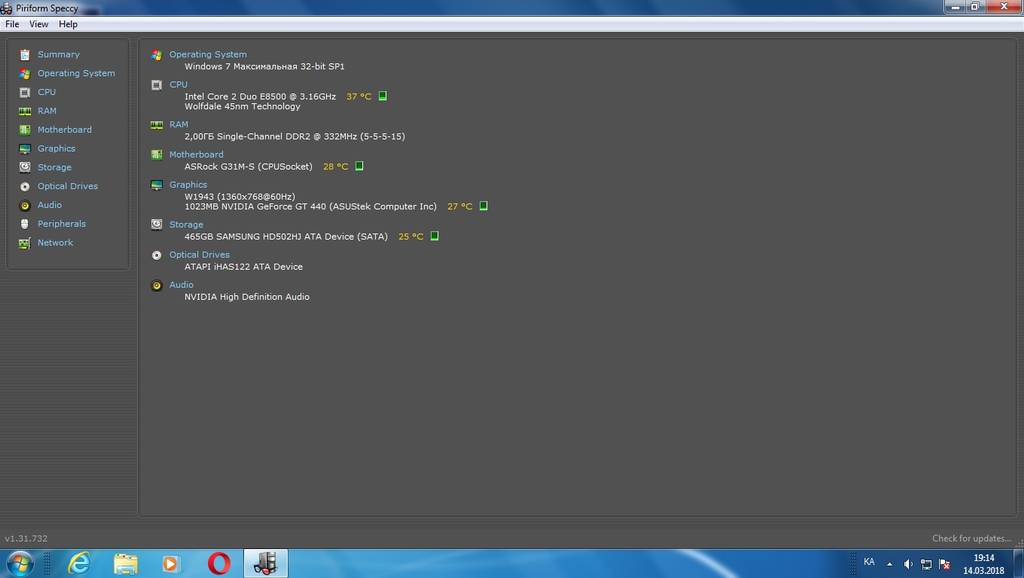Select Operating System in the sidebar
Viewport: 1024px width, 578px height.
tap(76, 73)
